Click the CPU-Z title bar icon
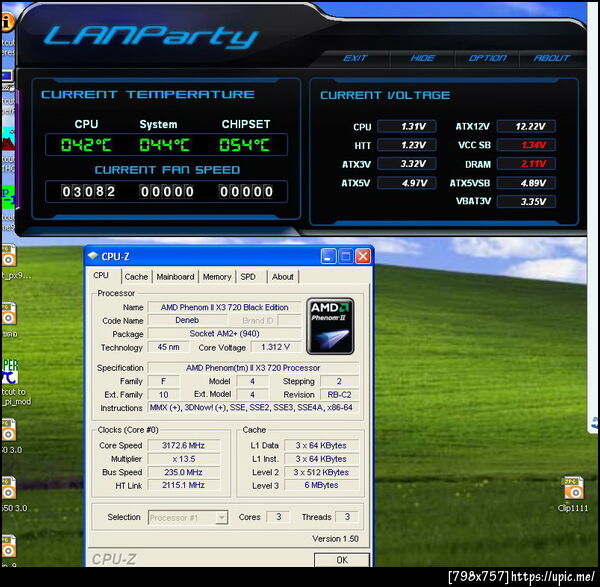600x587 pixels. (93, 256)
